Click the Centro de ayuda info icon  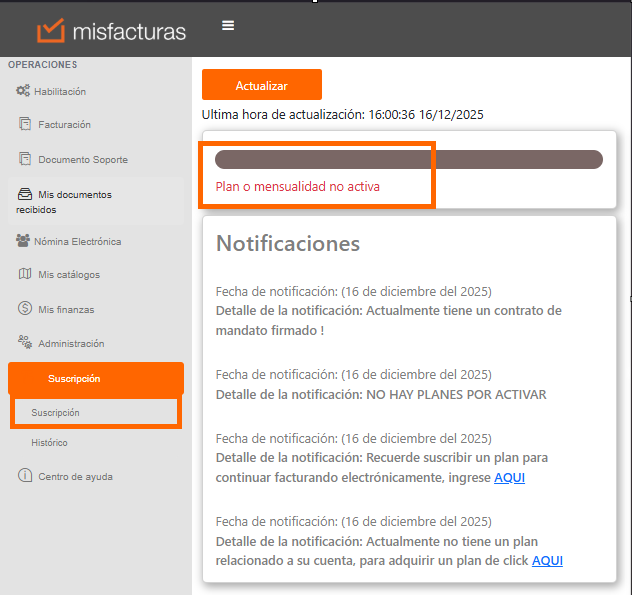[25, 476]
